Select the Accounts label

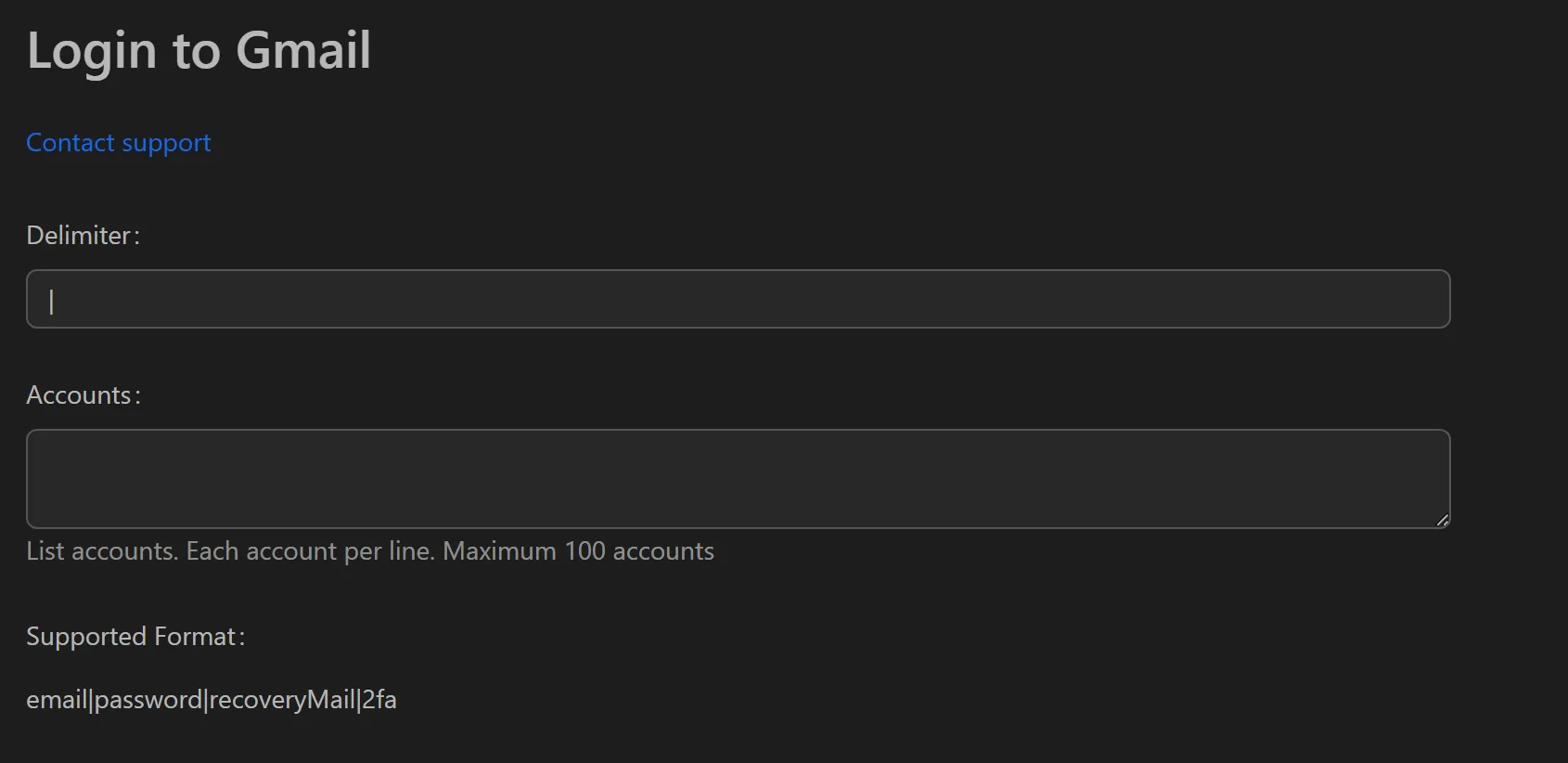82,394
